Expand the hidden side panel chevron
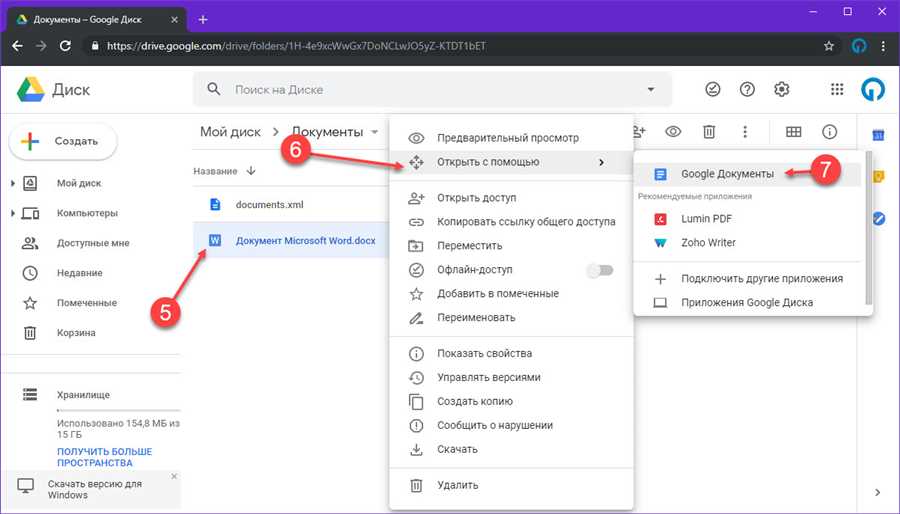The width and height of the screenshot is (900, 514). point(877,492)
